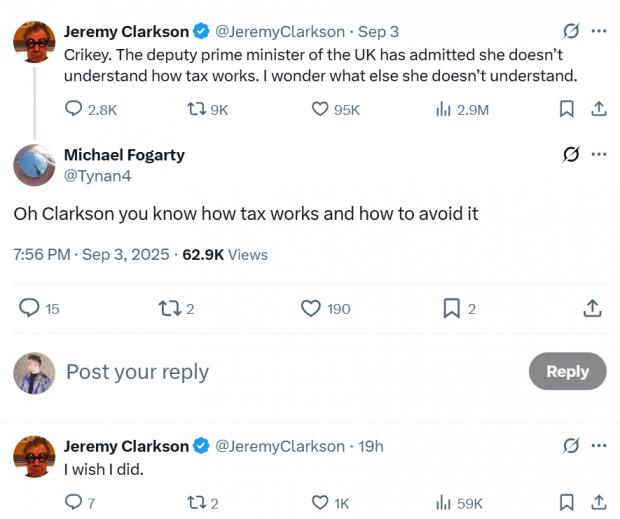This screenshot has width=620, height=519.
Task: Like Clarkson's original Sep 3 tweet
Action: tap(320, 109)
